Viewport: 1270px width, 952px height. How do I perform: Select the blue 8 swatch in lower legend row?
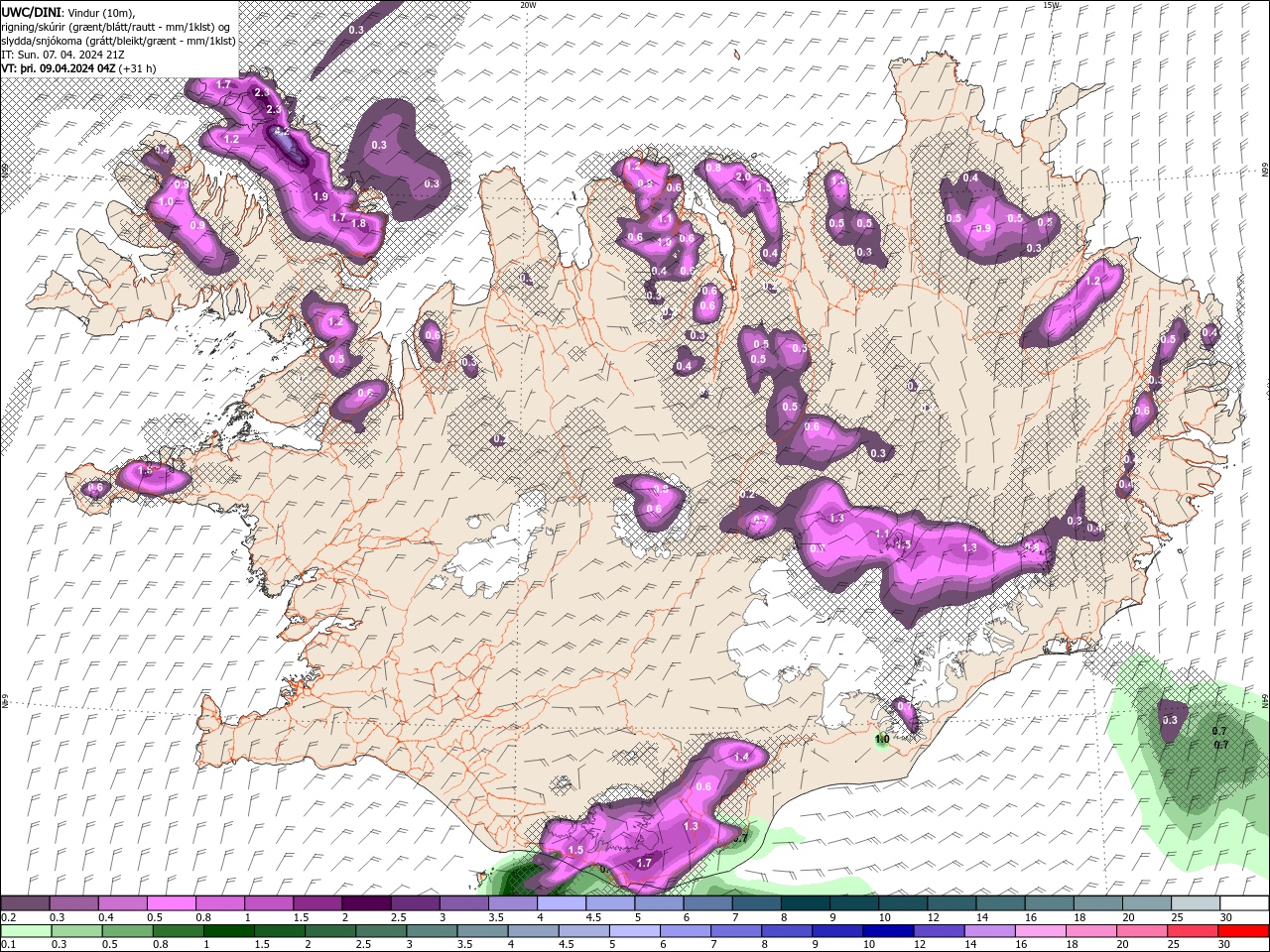click(x=786, y=930)
